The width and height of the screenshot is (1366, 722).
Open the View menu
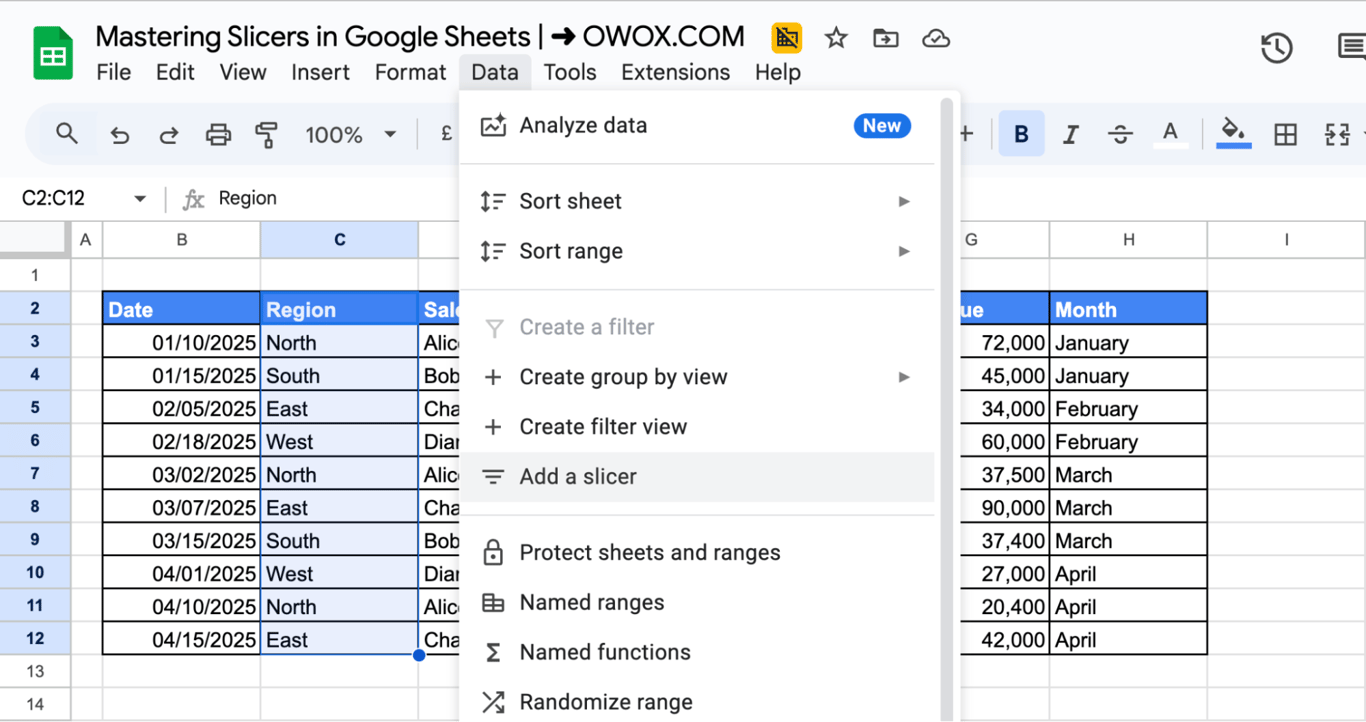[x=243, y=72]
